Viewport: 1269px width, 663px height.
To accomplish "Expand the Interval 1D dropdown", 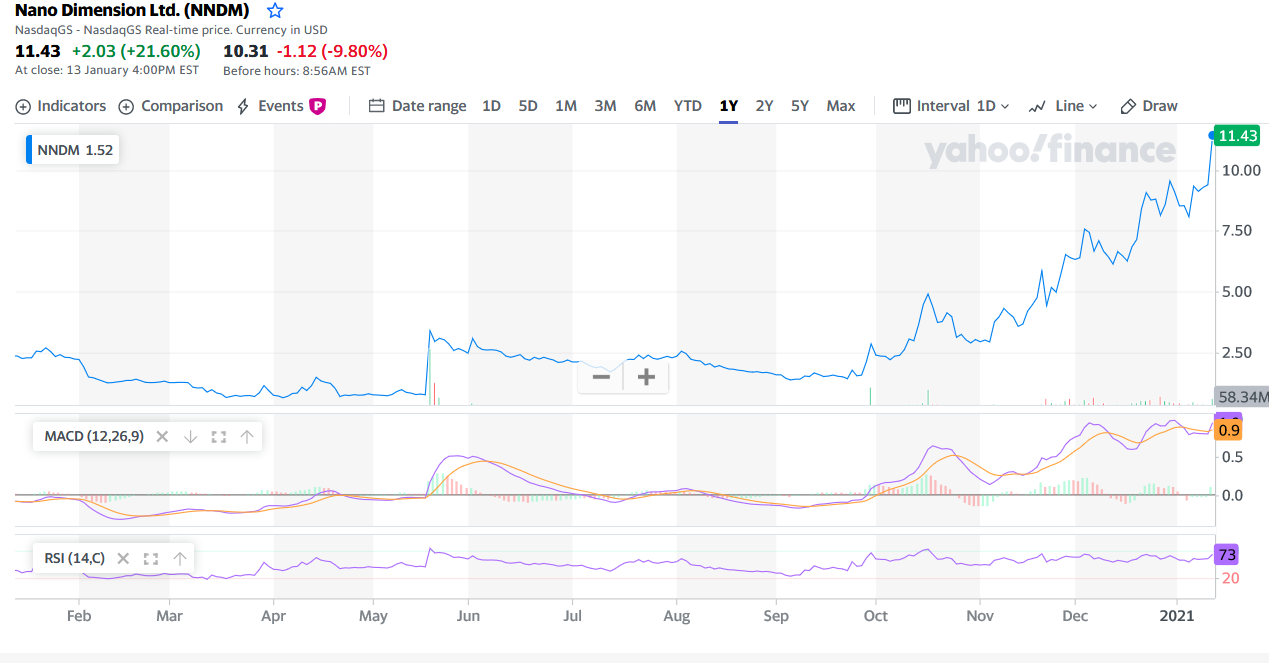I will [x=951, y=106].
